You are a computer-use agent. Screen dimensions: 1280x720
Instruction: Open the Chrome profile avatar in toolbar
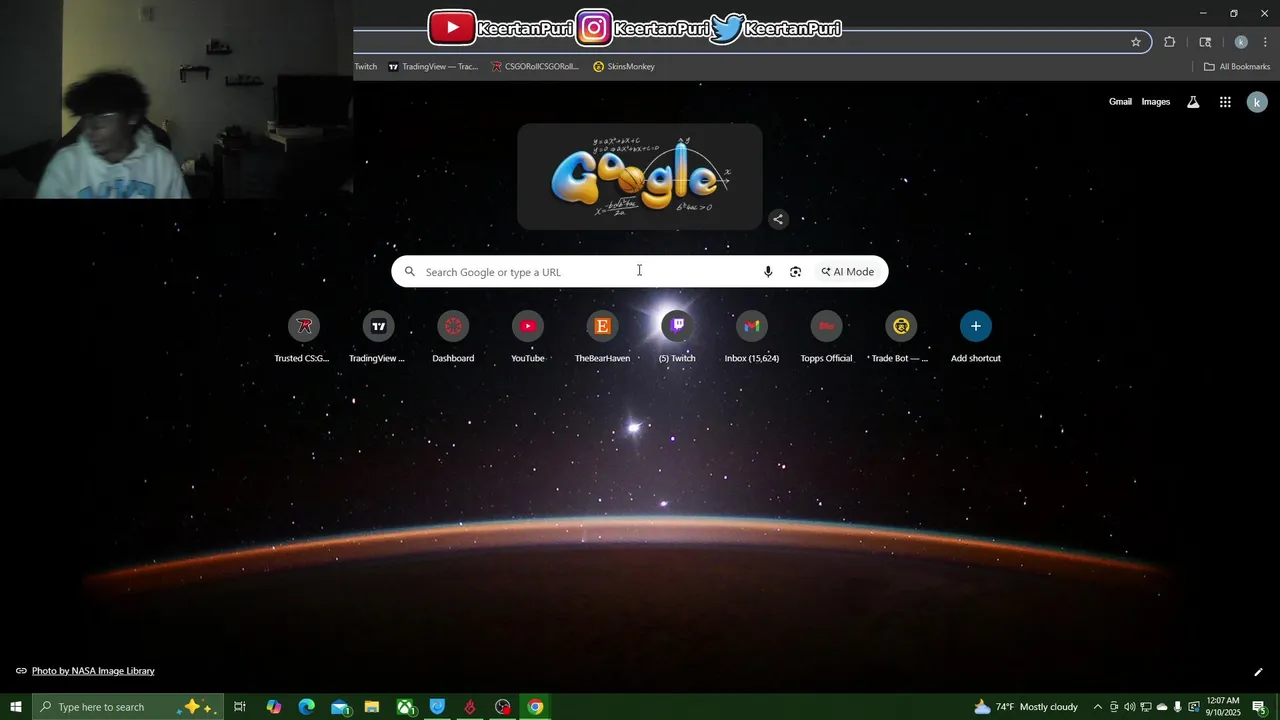1241,42
